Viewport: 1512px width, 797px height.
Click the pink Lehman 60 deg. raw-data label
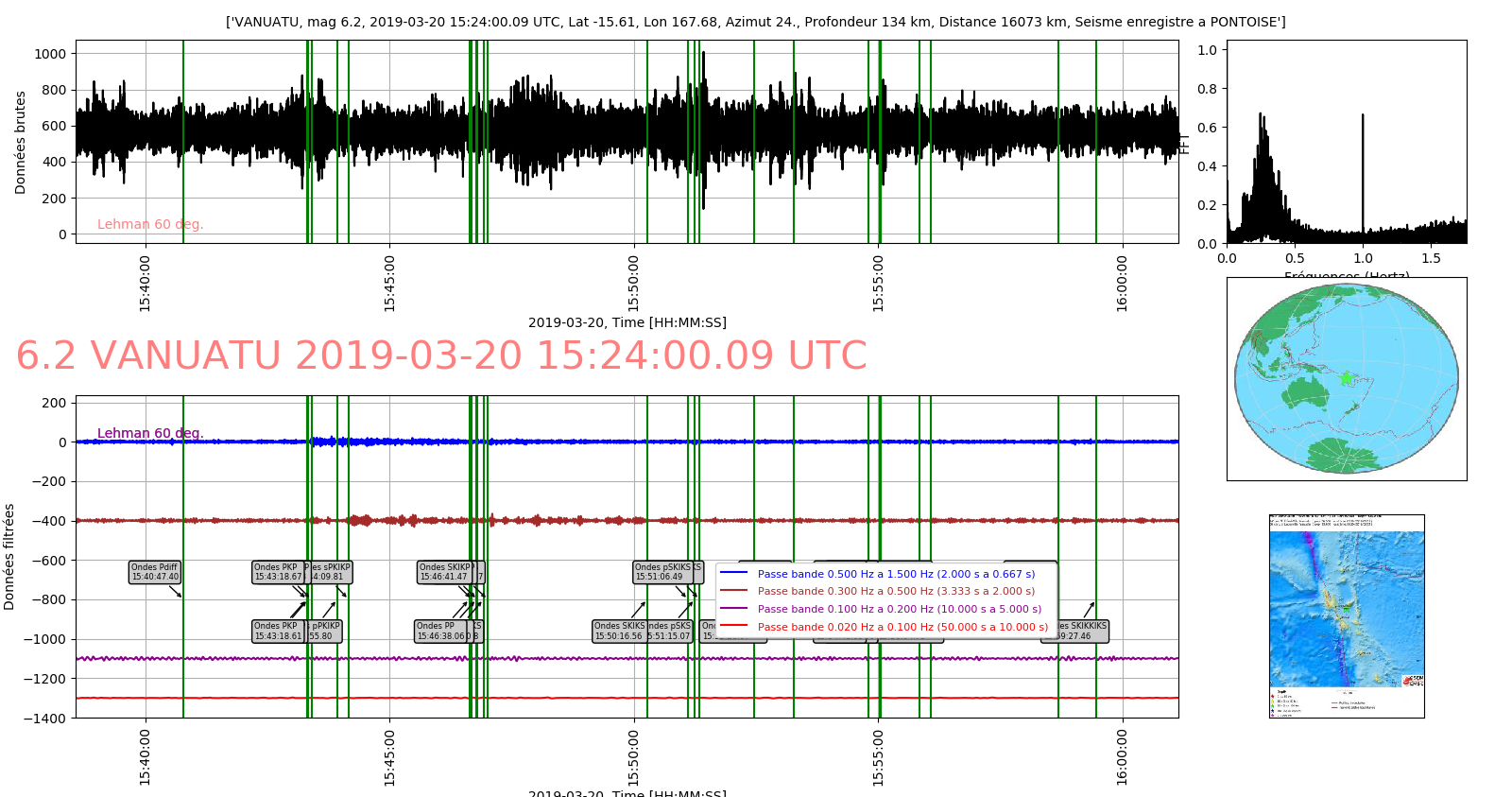[x=150, y=224]
